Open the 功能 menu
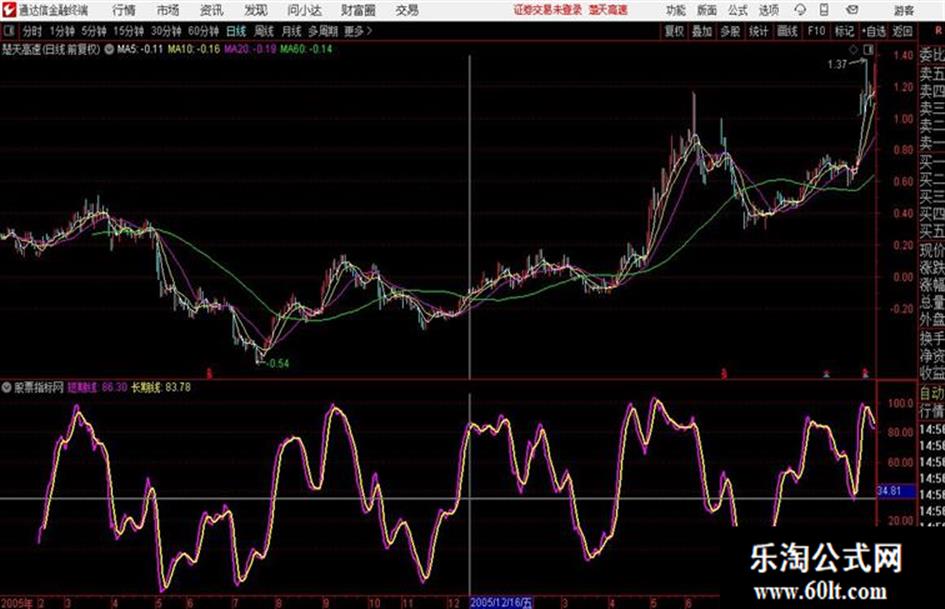 tap(676, 10)
